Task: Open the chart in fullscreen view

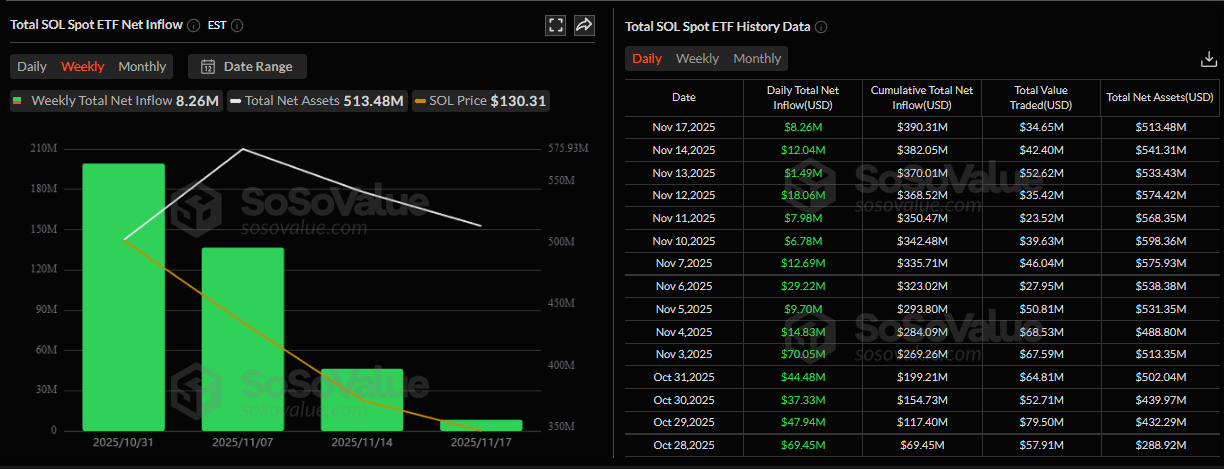Action: (x=556, y=26)
